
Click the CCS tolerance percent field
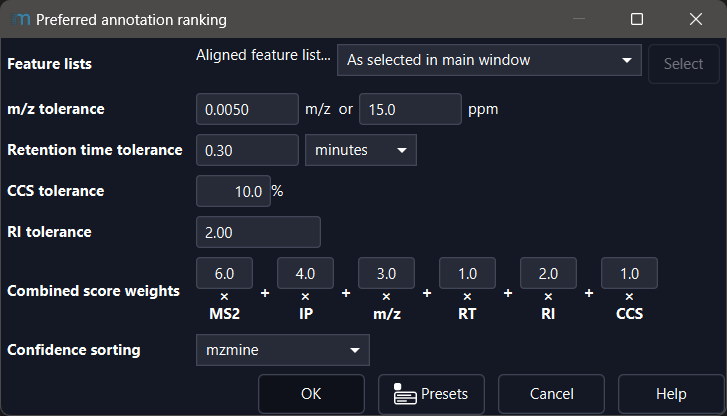233,191
